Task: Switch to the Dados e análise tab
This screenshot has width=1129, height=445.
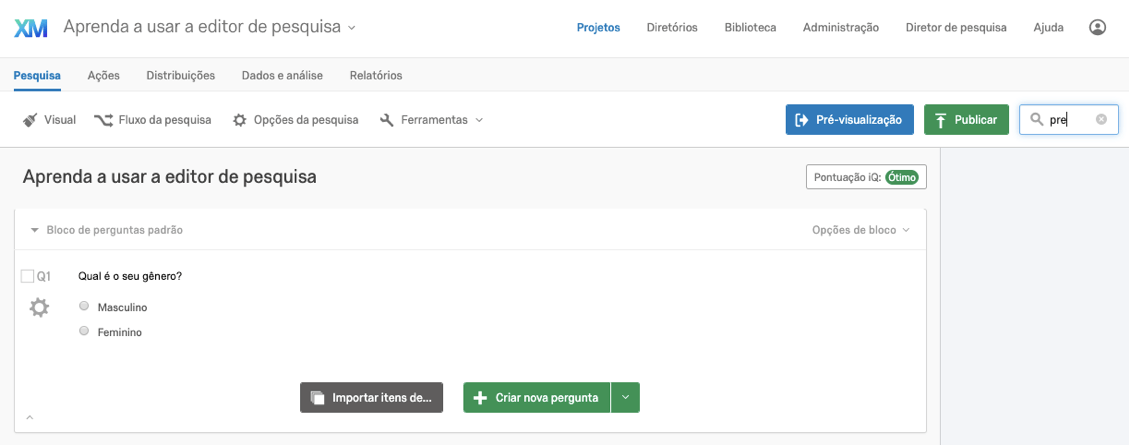Action: pyautogui.click(x=282, y=76)
